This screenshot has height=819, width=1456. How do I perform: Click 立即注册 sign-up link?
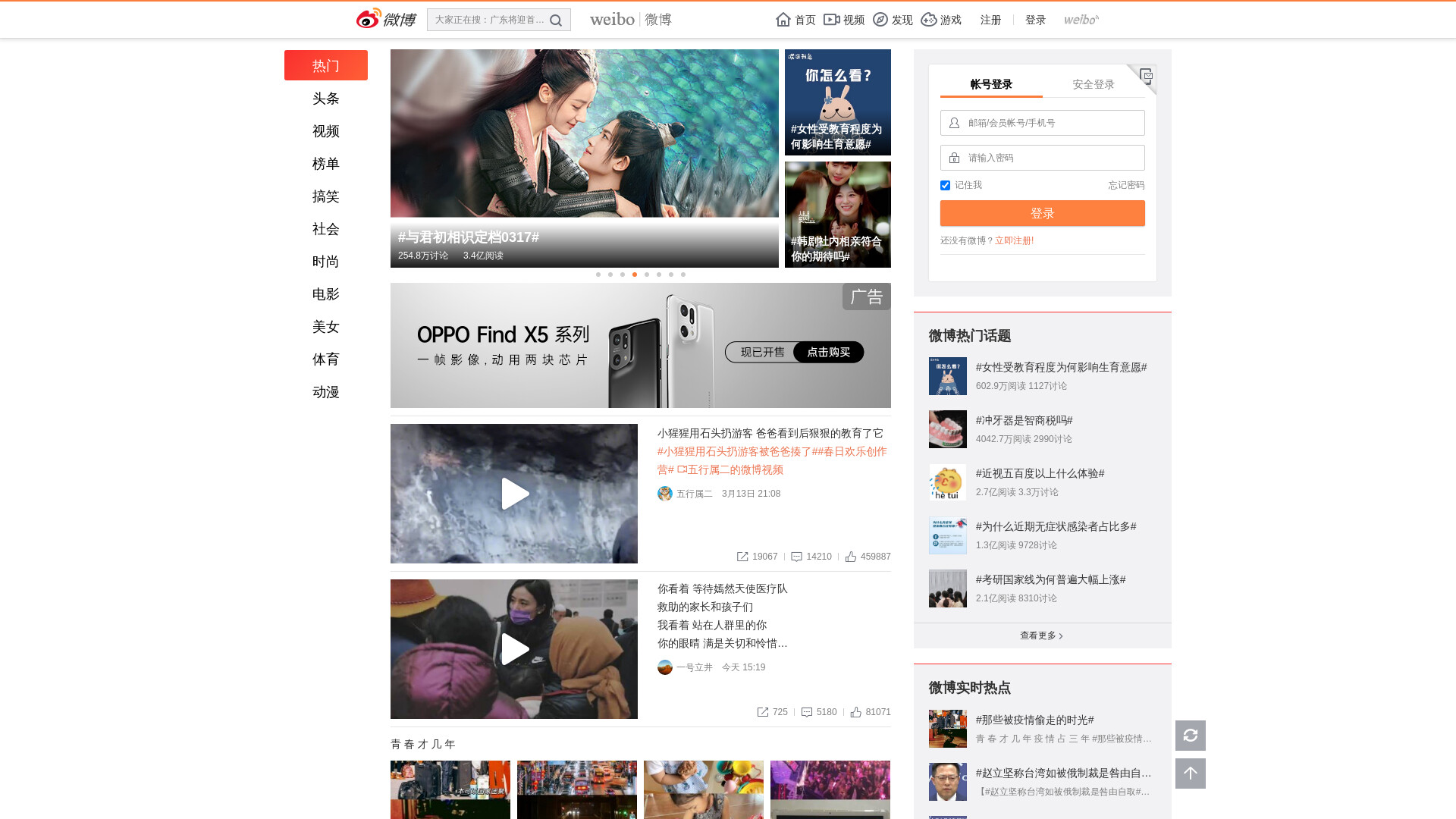coord(1014,240)
